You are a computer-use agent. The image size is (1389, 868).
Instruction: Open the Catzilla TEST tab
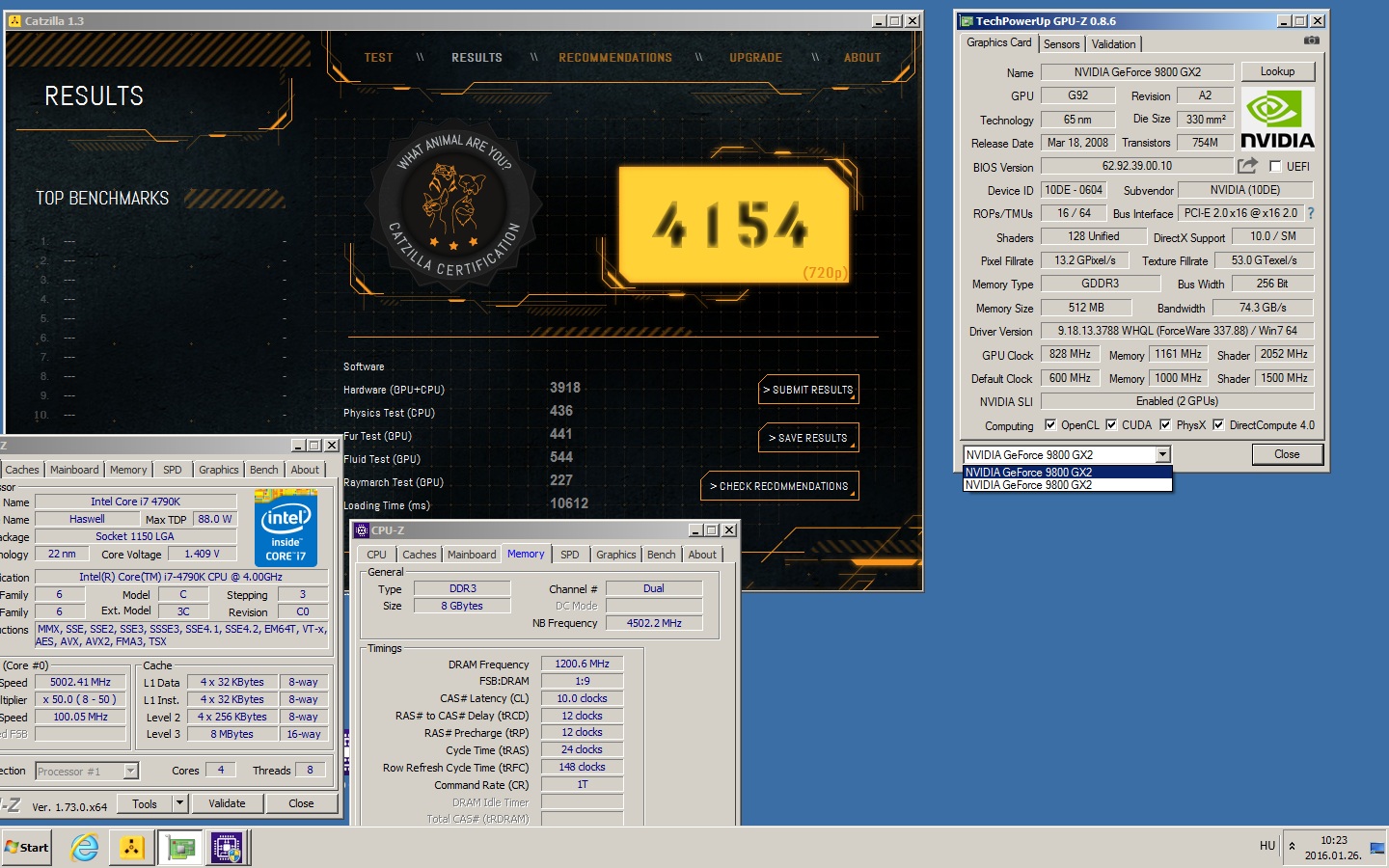378,58
